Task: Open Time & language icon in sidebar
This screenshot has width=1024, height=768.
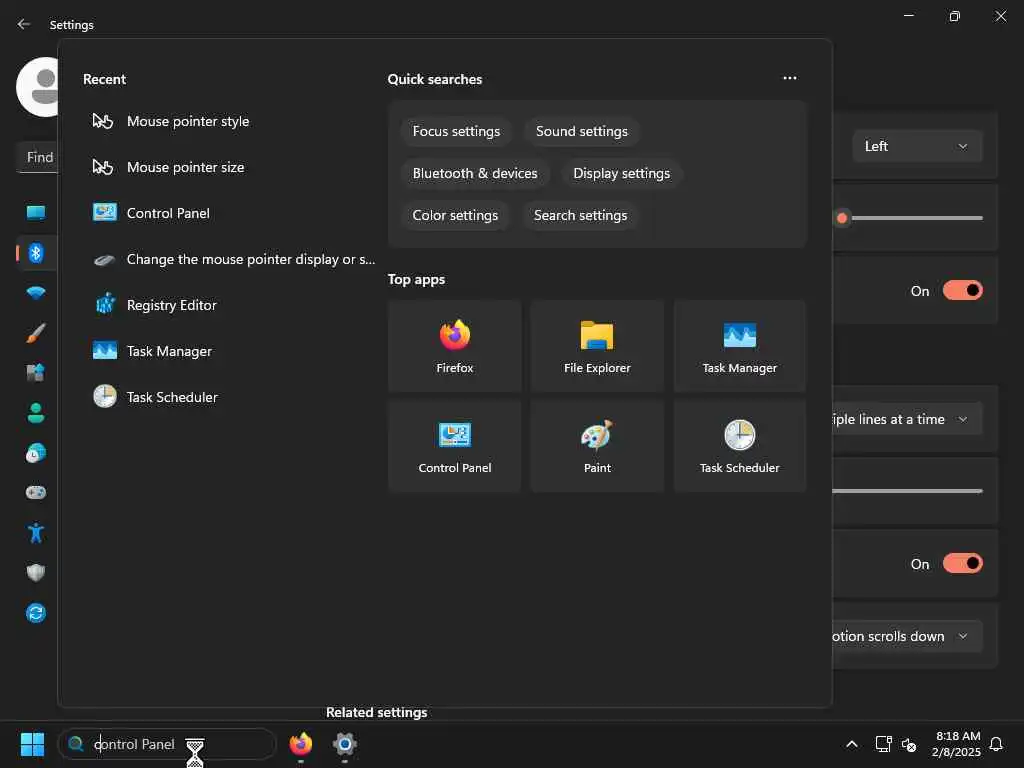Action: pyautogui.click(x=36, y=453)
